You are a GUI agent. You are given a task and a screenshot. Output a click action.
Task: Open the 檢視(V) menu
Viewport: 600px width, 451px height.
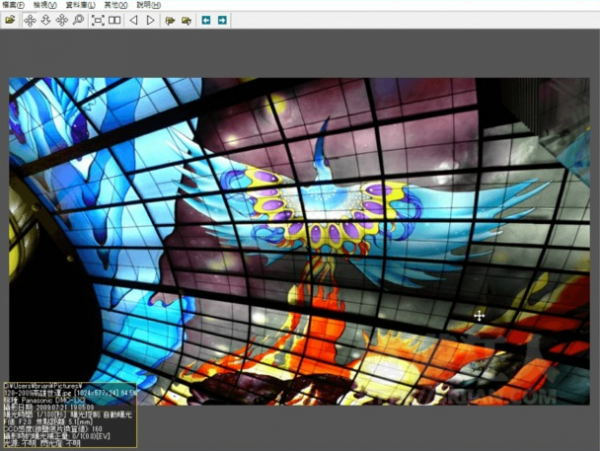(x=46, y=5)
